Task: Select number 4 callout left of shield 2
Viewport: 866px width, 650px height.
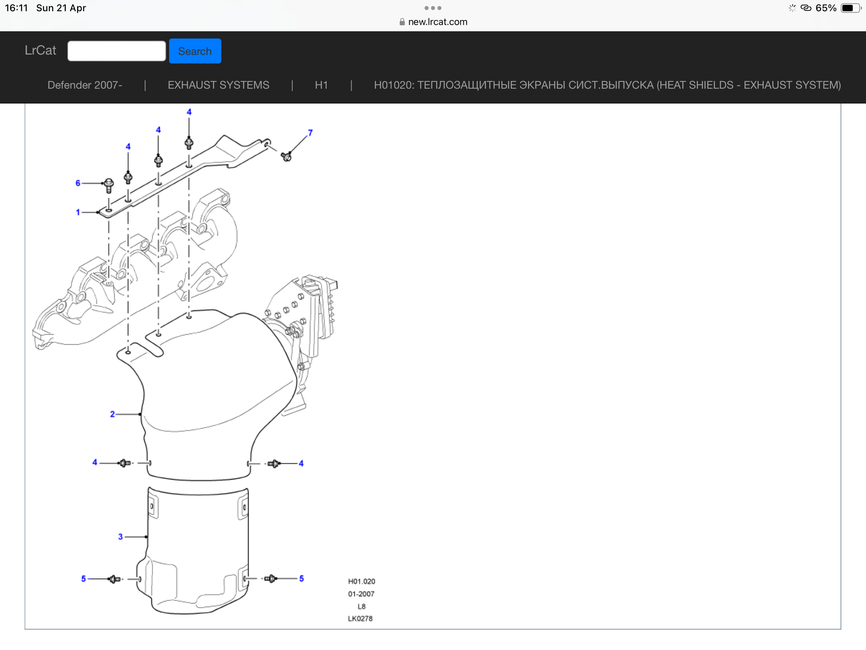Action: click(94, 462)
